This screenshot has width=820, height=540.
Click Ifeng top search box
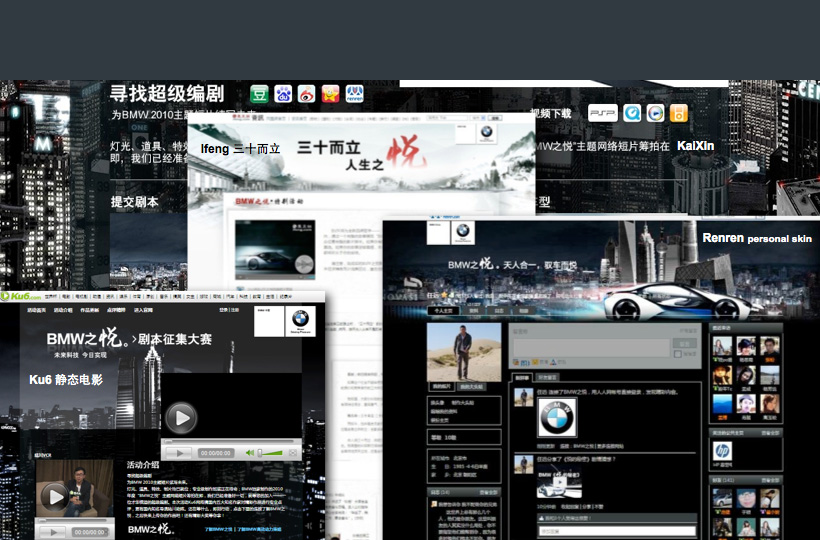click(x=448, y=118)
